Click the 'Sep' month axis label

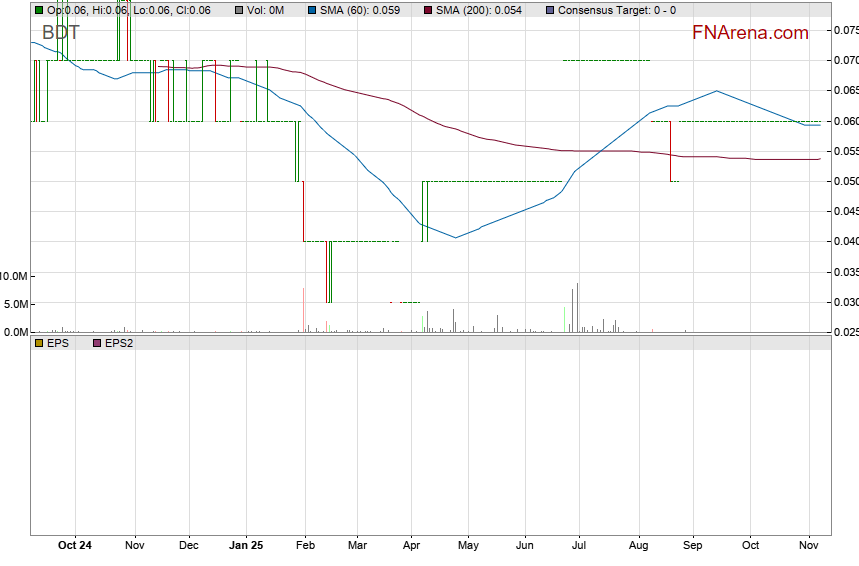(692, 546)
